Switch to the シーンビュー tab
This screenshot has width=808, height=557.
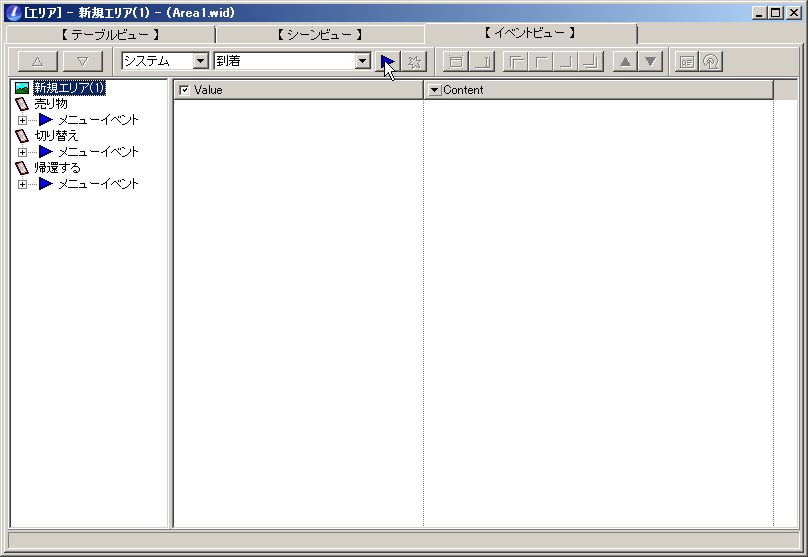[320, 35]
